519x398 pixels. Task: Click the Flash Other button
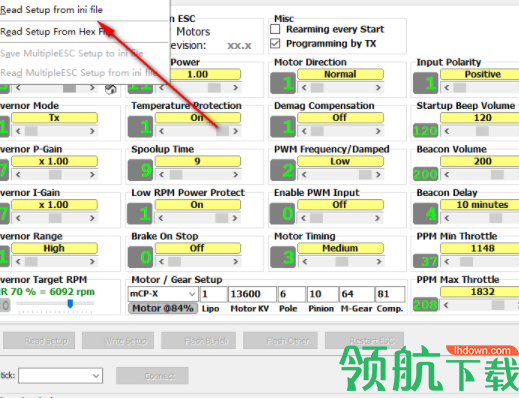point(280,341)
